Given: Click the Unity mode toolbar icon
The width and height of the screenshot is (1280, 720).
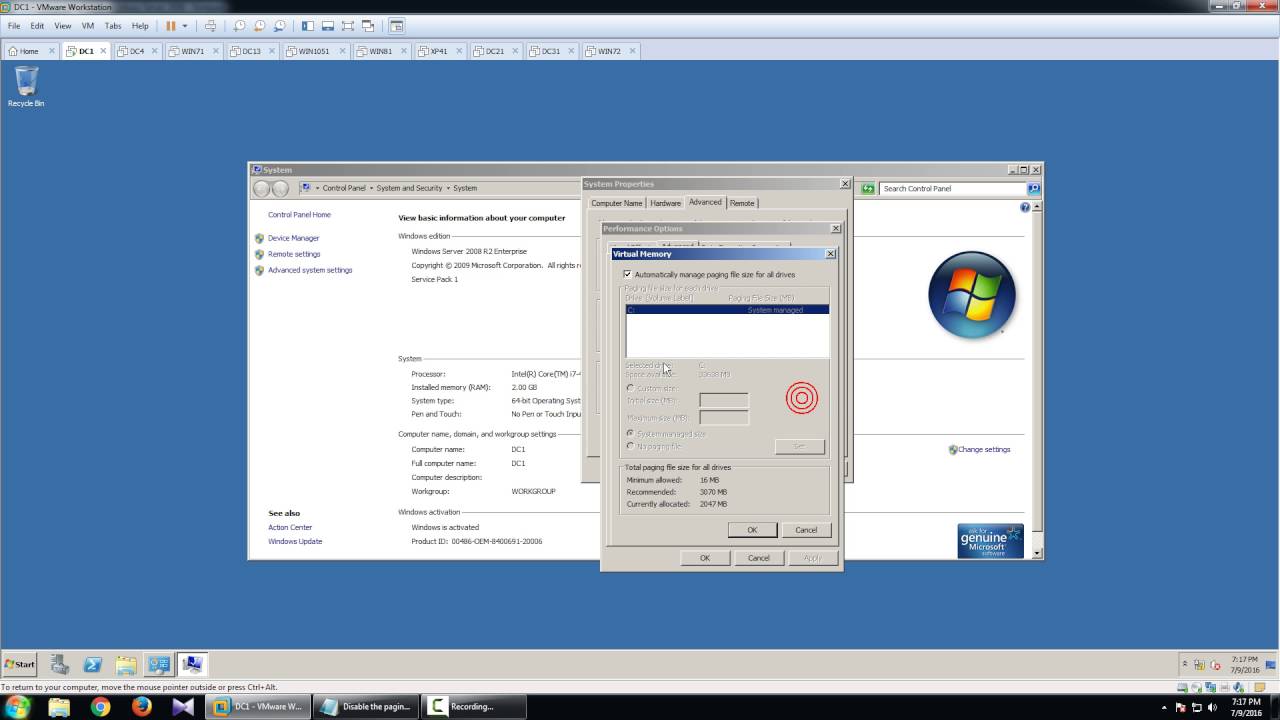Looking at the screenshot, I should 368,26.
